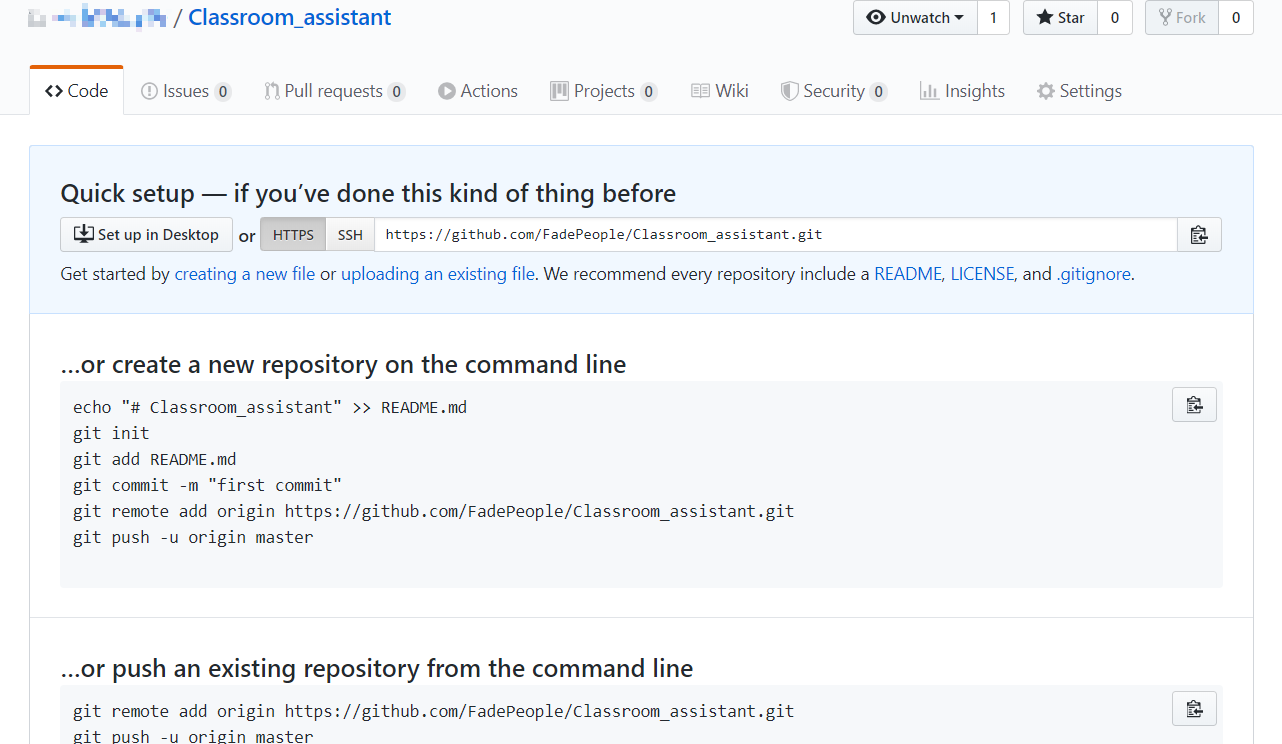
Task: Open the repository Settings tab
Action: pyautogui.click(x=1079, y=91)
